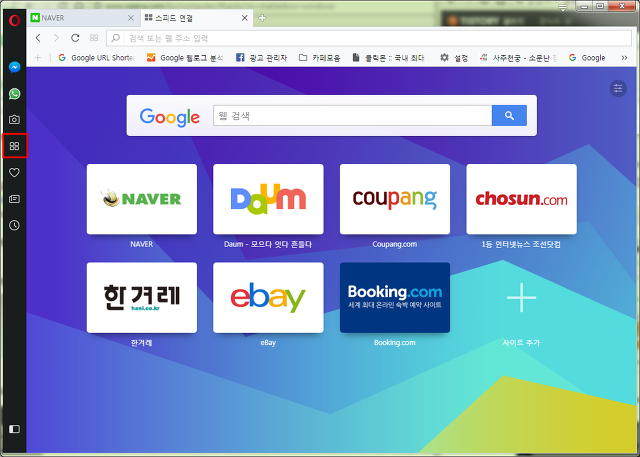Reload the page
640x457 pixels.
point(75,38)
